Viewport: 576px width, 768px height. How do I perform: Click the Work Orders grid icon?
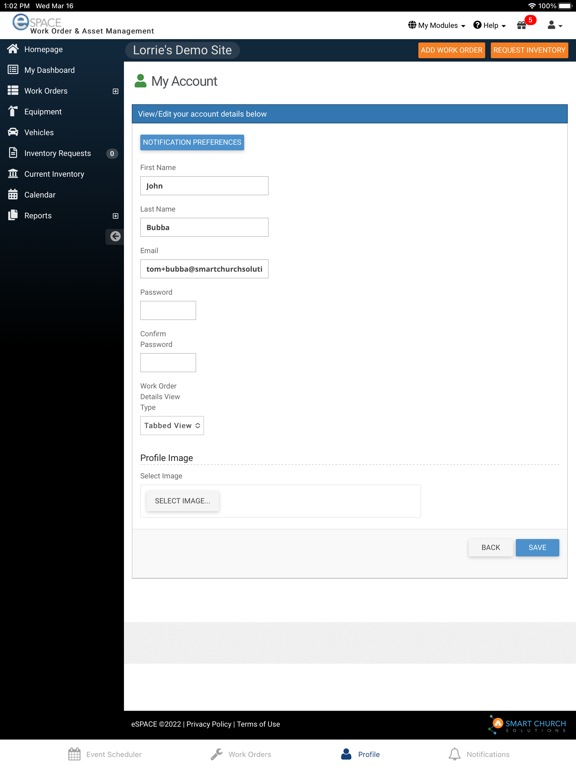tap(13, 91)
